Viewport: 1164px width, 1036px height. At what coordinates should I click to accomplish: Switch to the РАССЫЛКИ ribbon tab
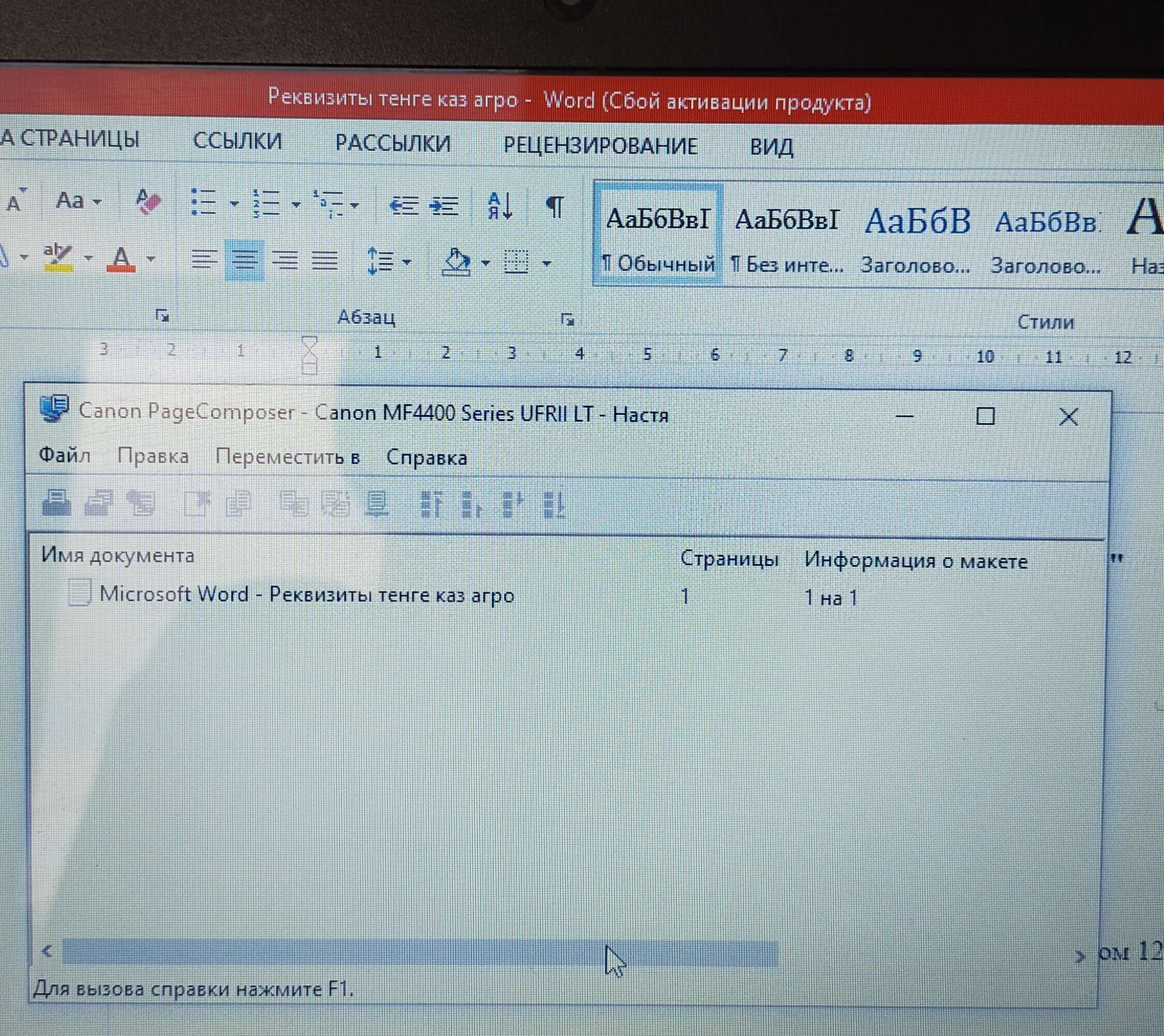pos(392,143)
